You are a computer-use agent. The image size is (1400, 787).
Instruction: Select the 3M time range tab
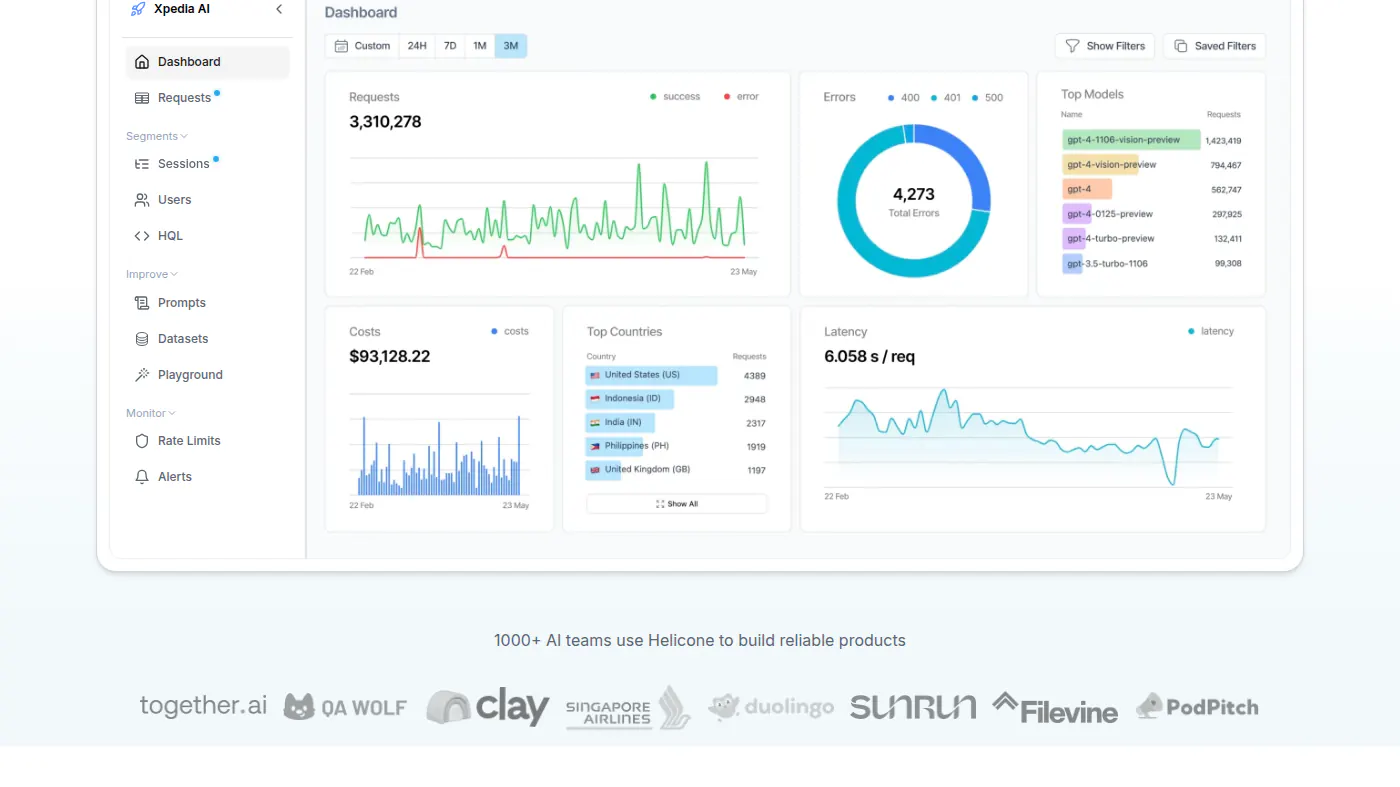point(511,46)
